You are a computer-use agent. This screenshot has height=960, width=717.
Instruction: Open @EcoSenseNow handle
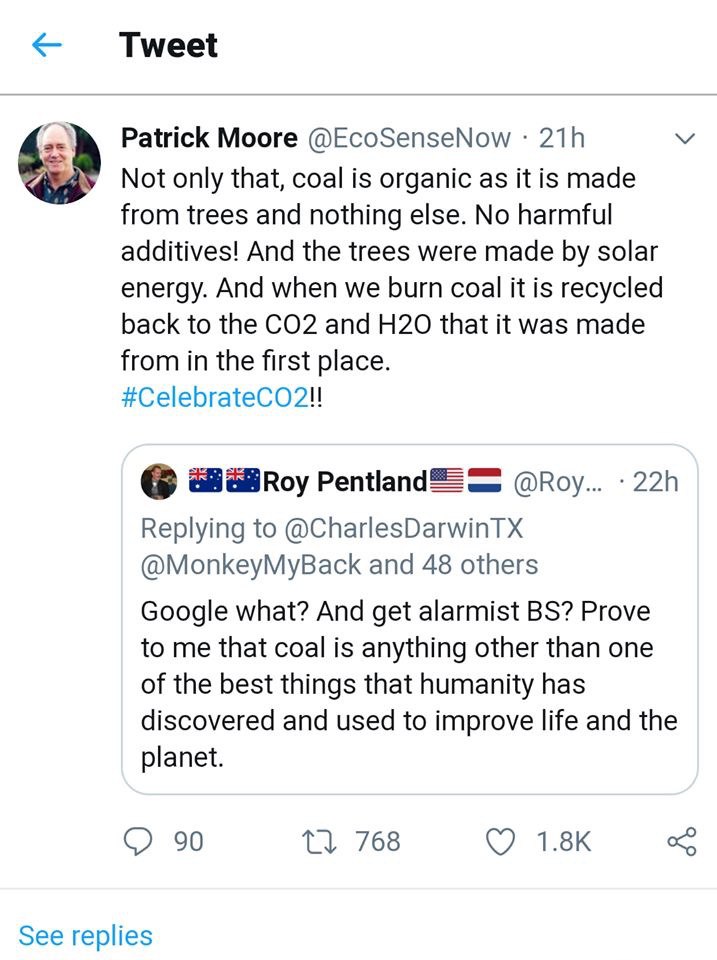[408, 138]
